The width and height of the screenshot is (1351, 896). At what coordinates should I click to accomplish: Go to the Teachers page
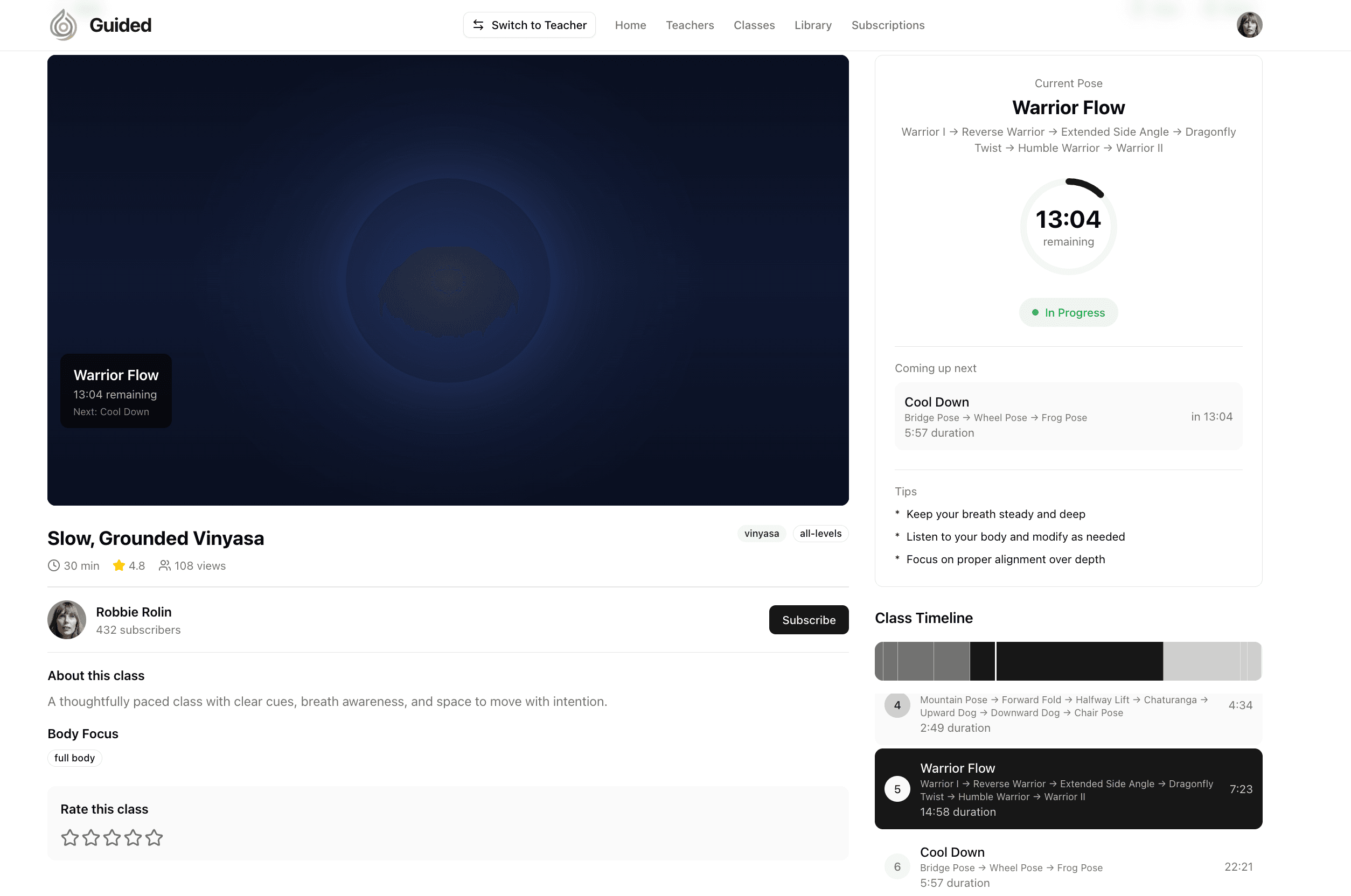coord(690,25)
